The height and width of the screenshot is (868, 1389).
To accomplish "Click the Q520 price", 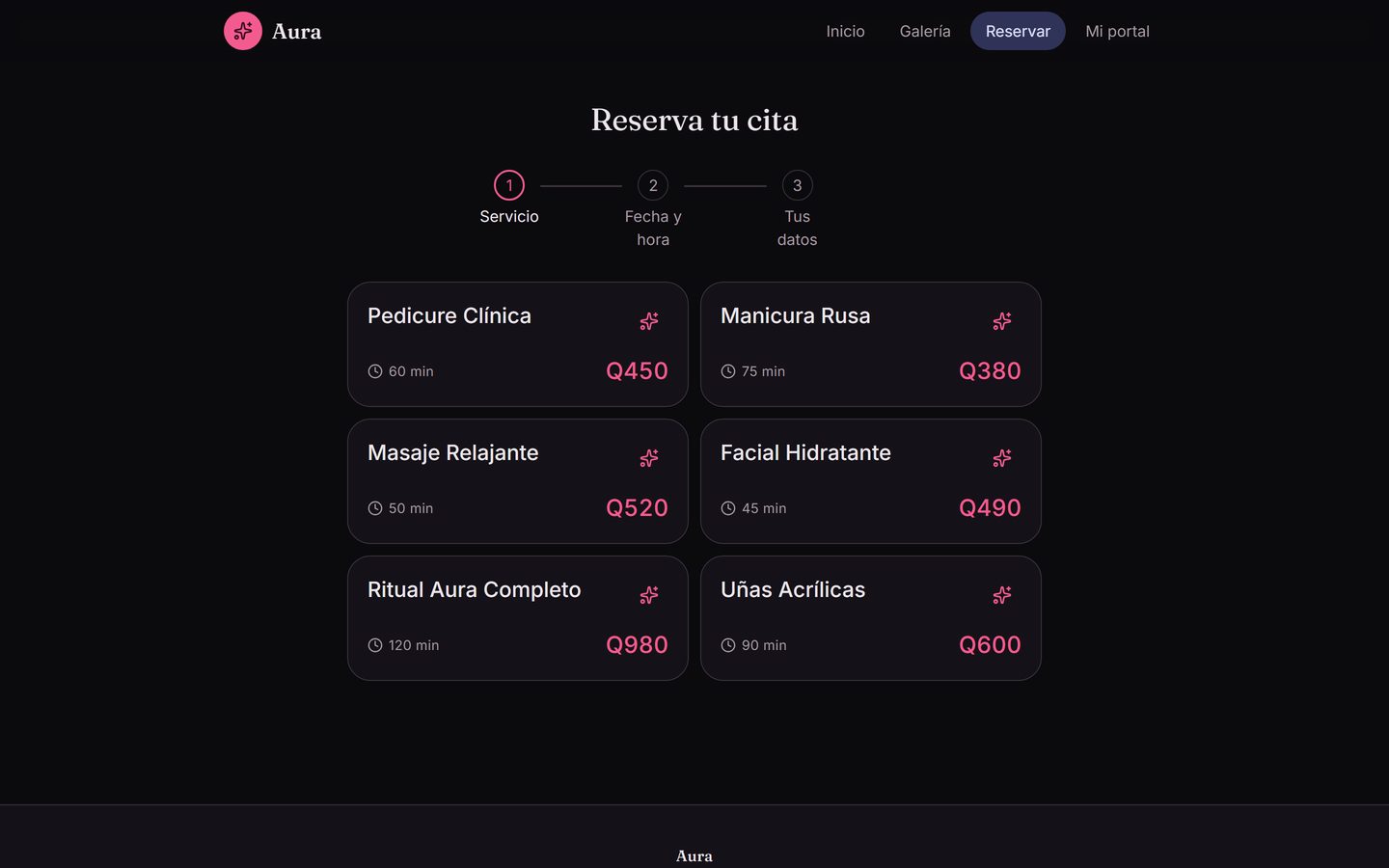I will click(637, 508).
